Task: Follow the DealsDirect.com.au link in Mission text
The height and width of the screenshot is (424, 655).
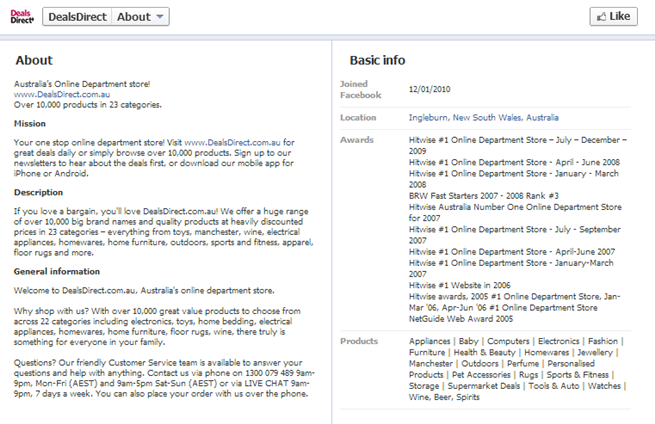Action: tap(233, 142)
